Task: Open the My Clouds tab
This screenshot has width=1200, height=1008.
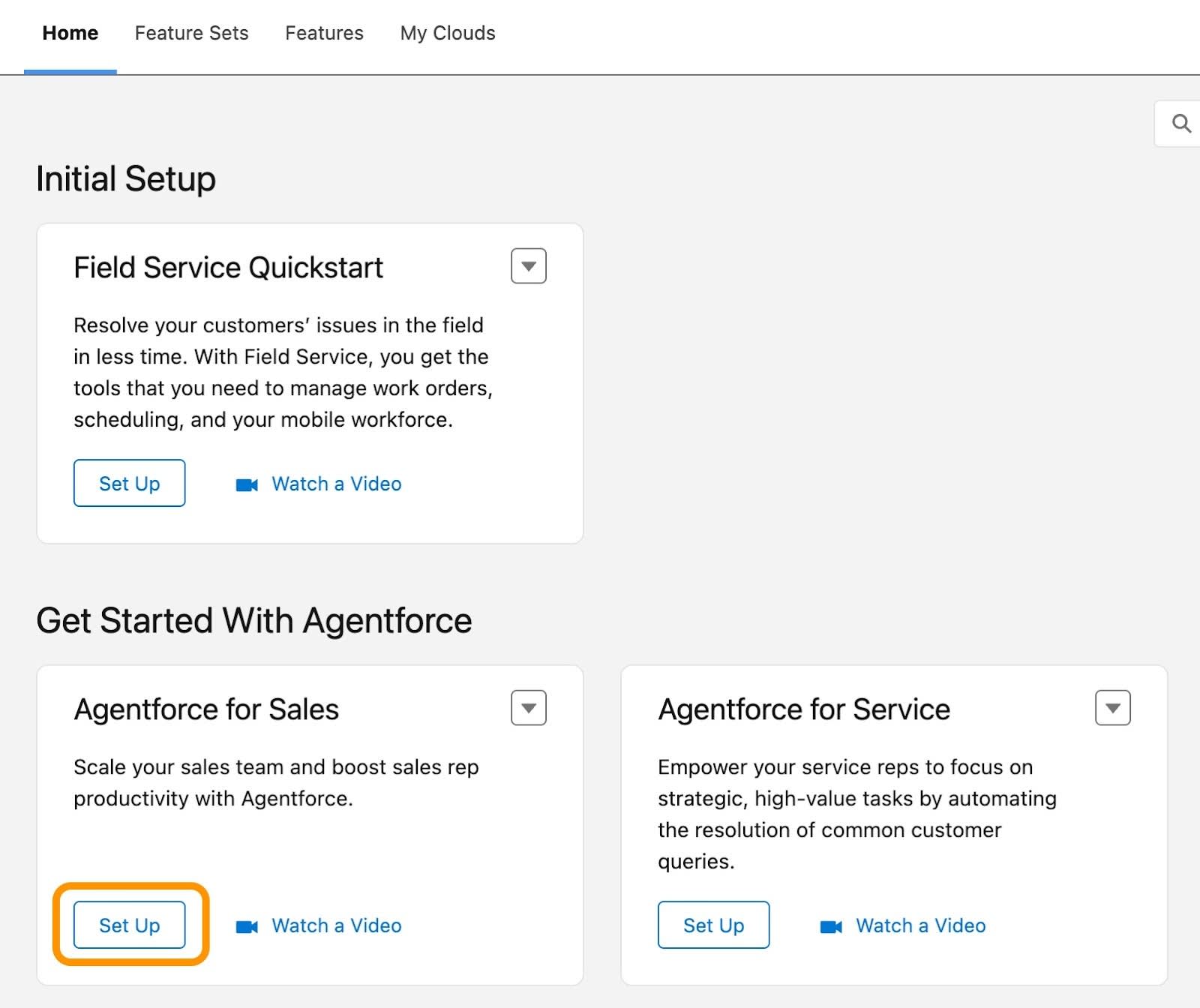Action: click(x=448, y=33)
